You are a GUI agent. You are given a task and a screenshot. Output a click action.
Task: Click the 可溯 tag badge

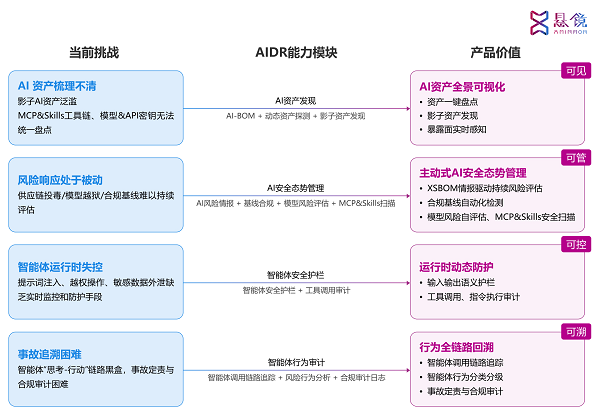point(576,331)
